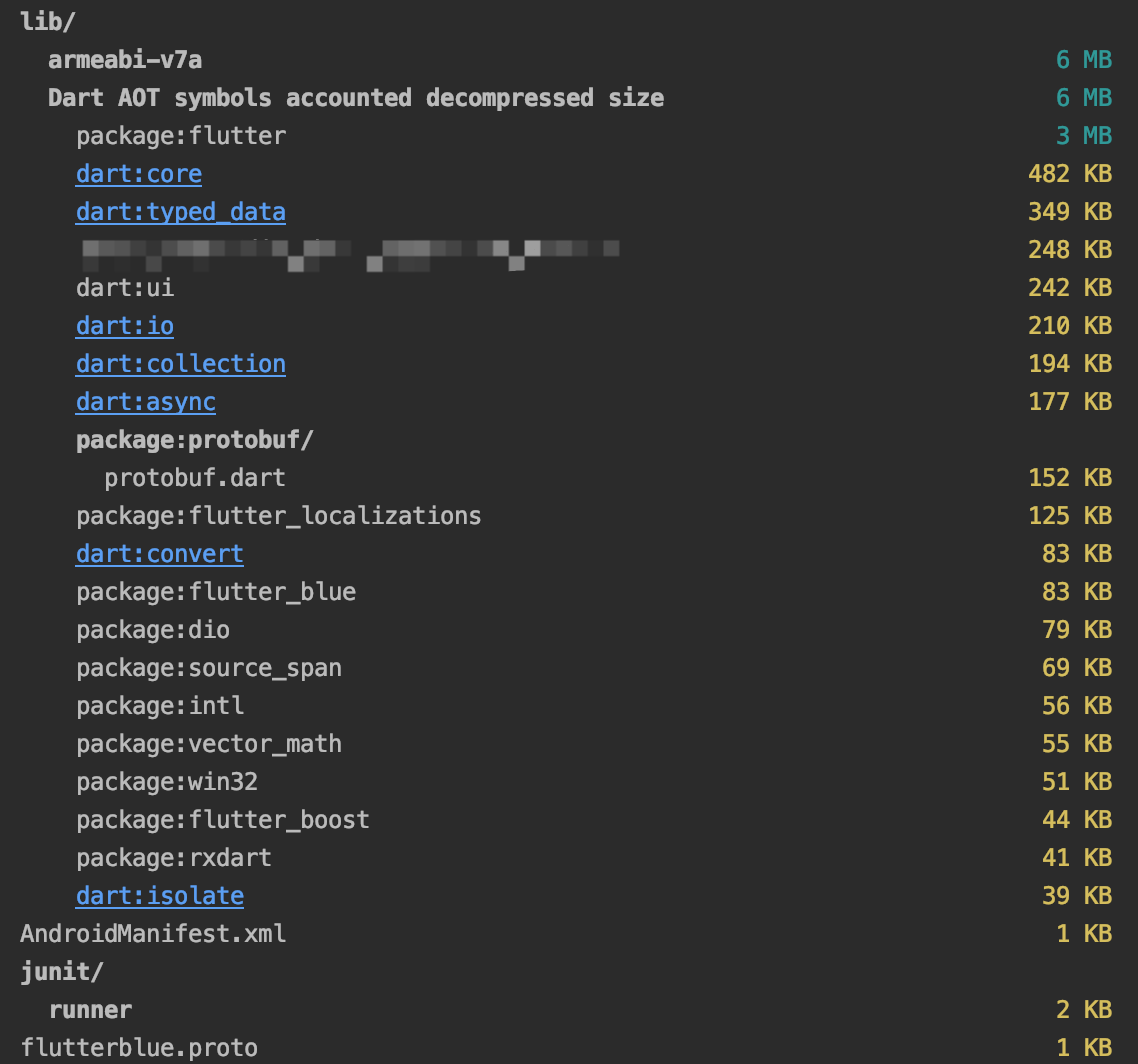Click the dart:typed_data link
1138x1064 pixels.
[180, 212]
